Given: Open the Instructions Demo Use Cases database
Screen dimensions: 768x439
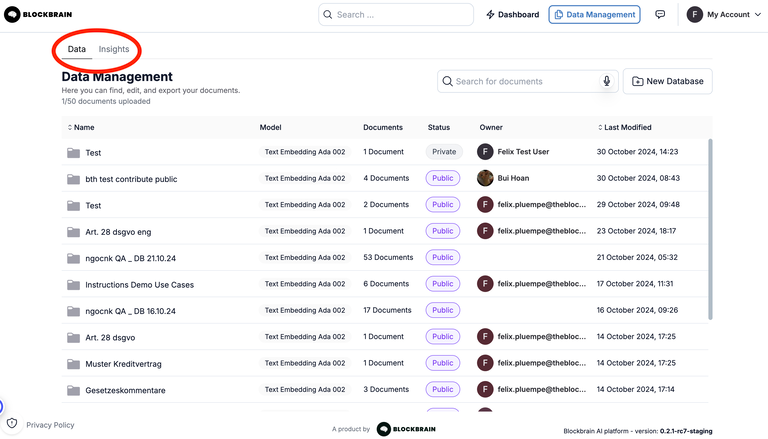Looking at the screenshot, I should pyautogui.click(x=140, y=284).
